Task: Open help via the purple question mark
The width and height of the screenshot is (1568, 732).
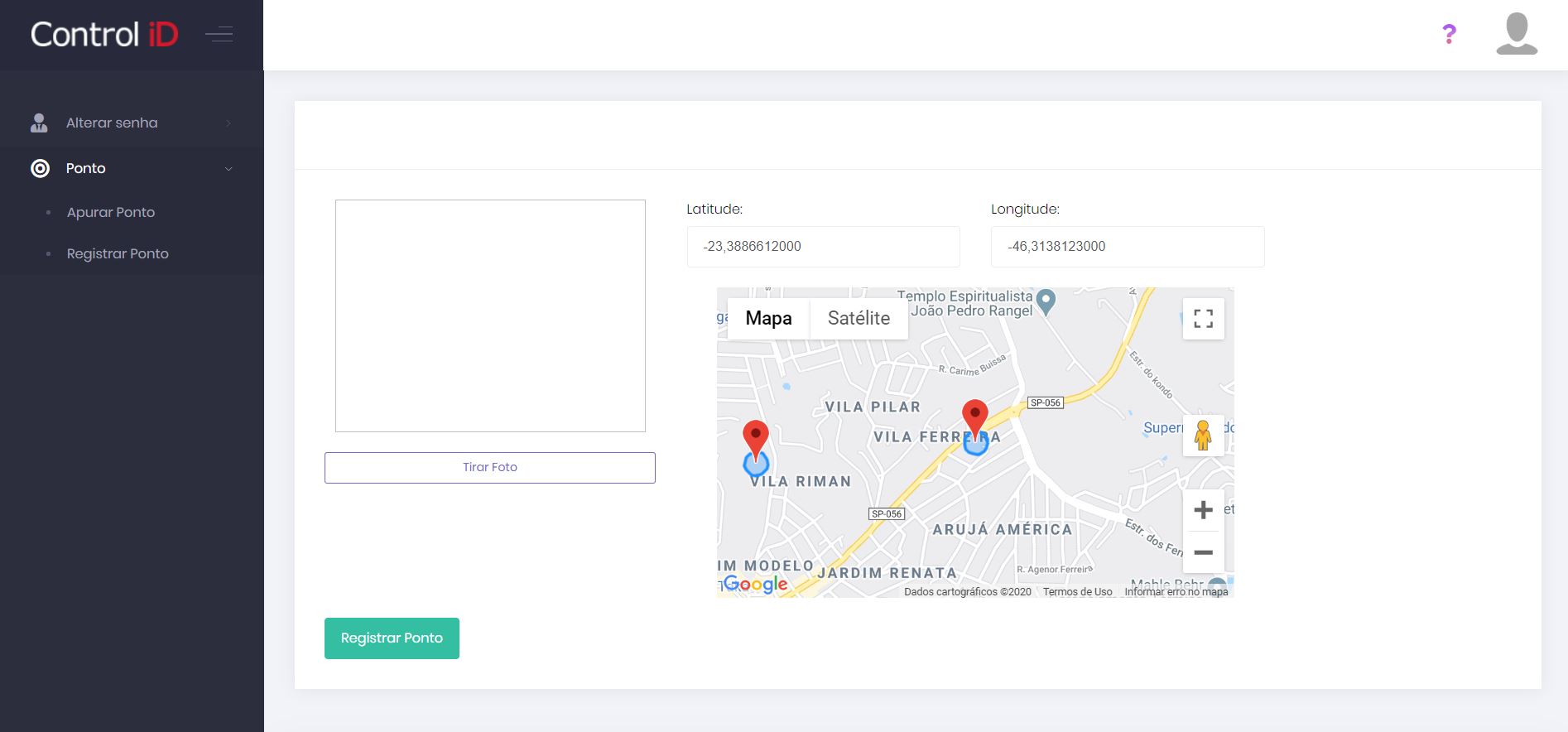Action: [1449, 34]
